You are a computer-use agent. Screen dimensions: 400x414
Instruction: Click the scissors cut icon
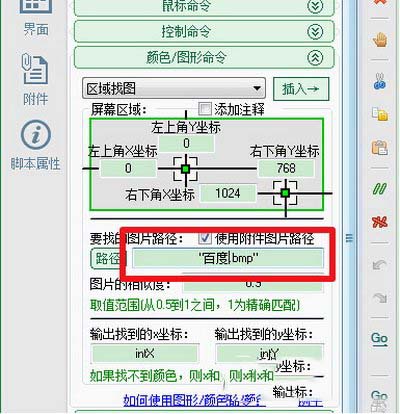coord(379,82)
